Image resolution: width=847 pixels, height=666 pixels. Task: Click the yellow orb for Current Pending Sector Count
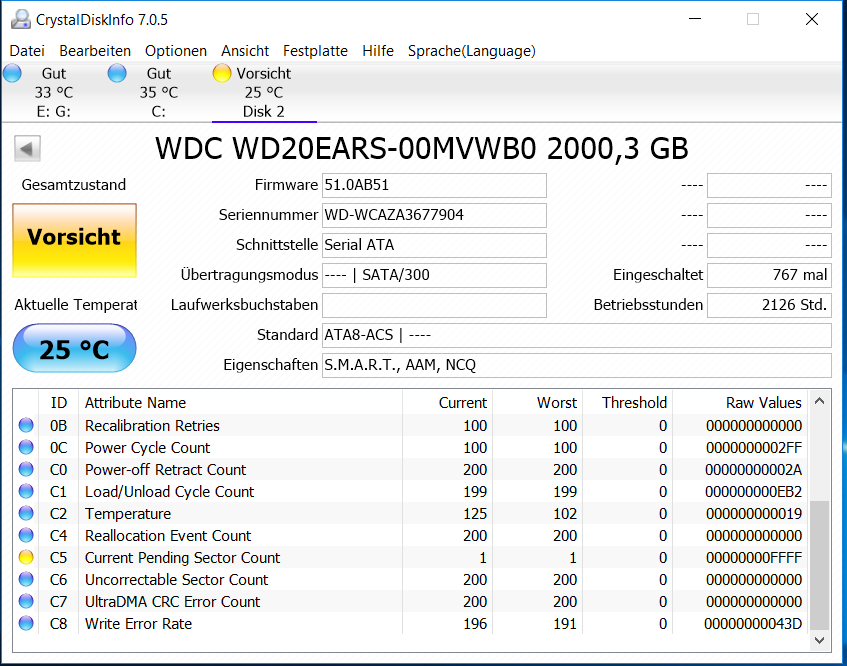click(26, 557)
